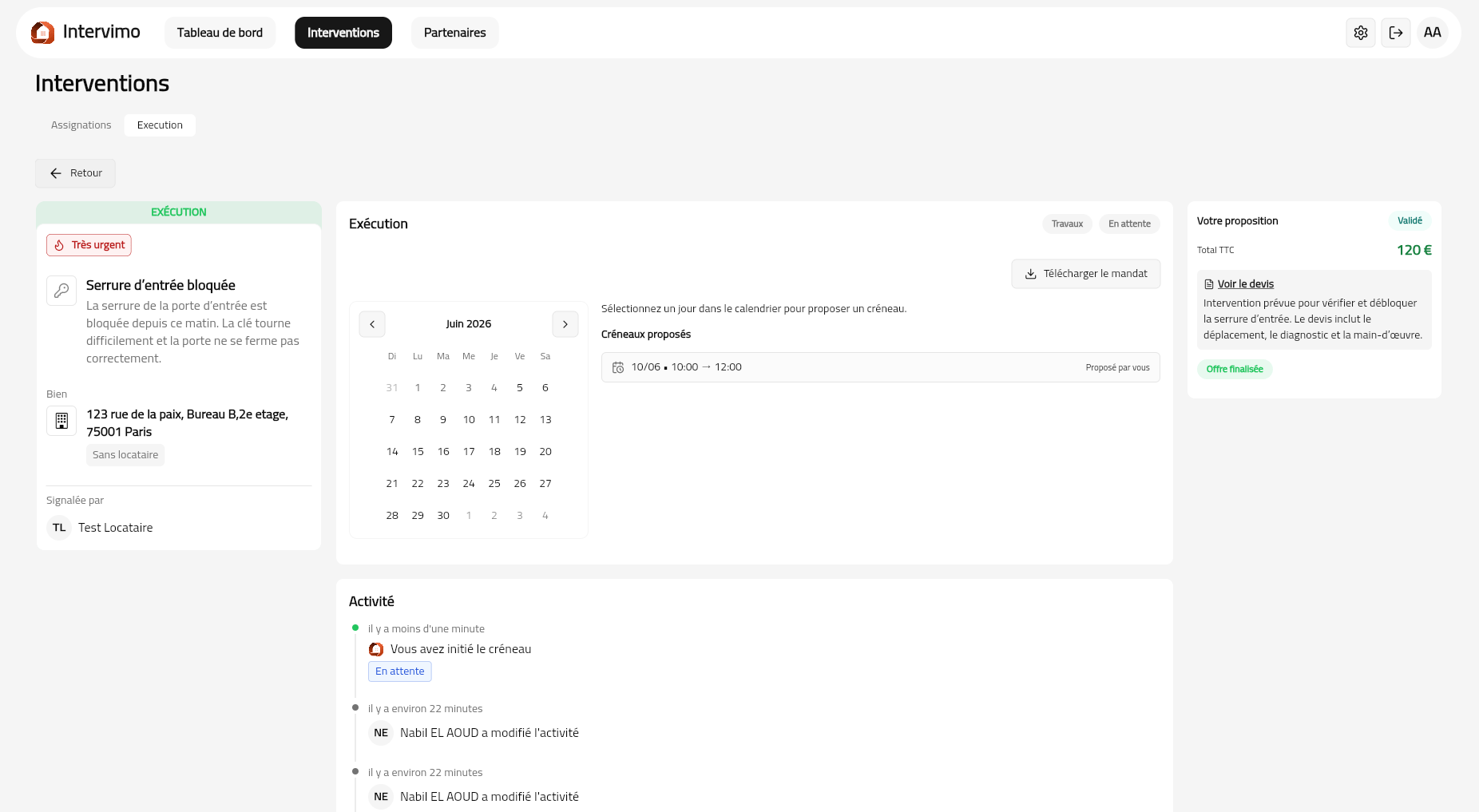The image size is (1479, 812).
Task: Click the address 123 rue de la paix
Action: (187, 423)
